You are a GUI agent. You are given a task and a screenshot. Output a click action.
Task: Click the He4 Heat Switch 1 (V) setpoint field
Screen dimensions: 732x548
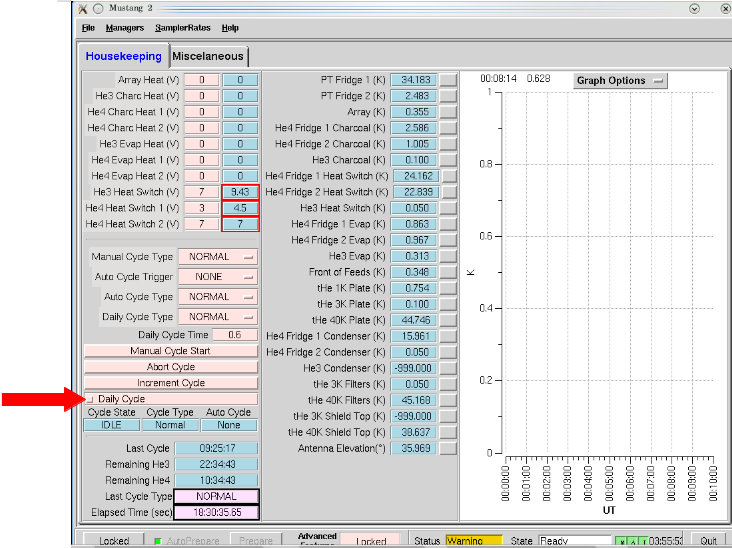point(202,208)
